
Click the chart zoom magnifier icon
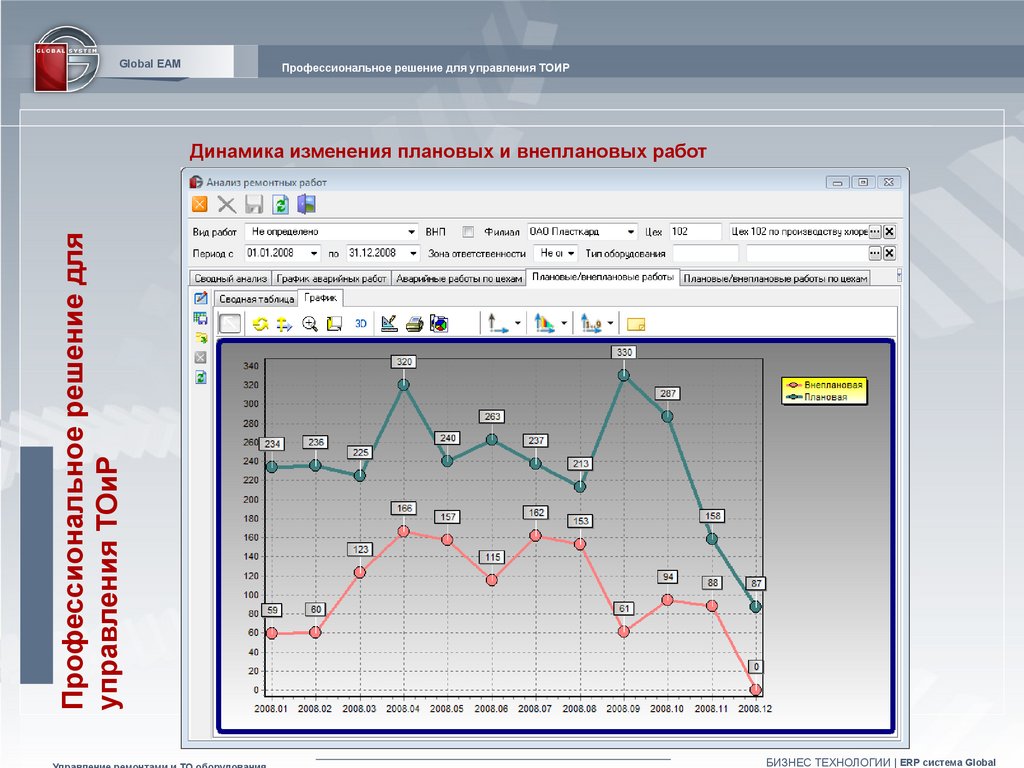[x=310, y=323]
